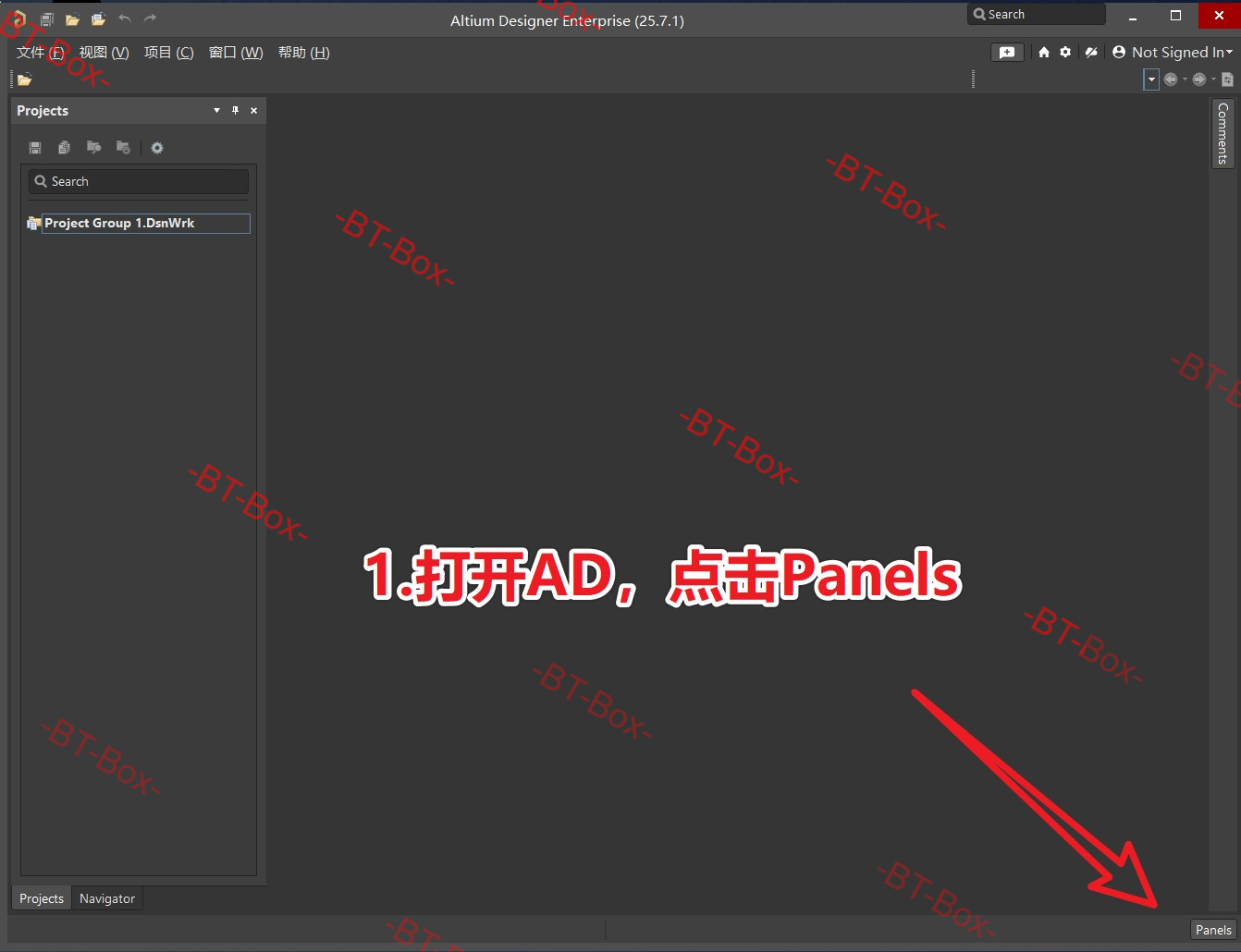Open the 文件 (F) menu
Image resolution: width=1241 pixels, height=952 pixels.
tap(40, 53)
